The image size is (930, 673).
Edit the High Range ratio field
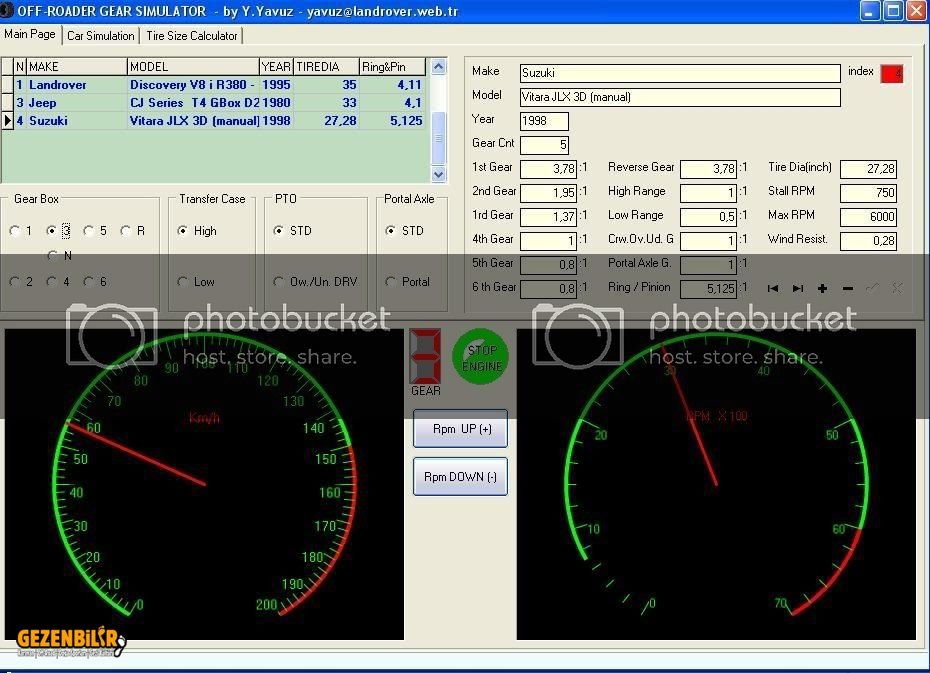point(708,193)
